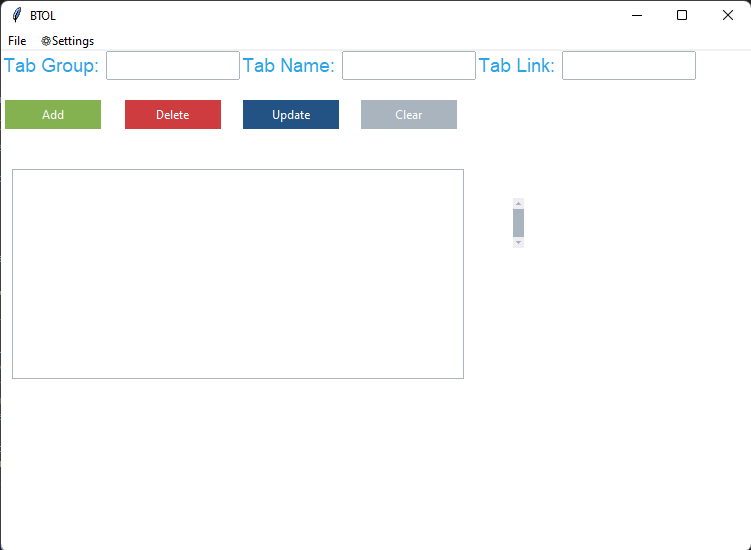
Task: Click the scrollbar up arrow
Action: click(518, 203)
